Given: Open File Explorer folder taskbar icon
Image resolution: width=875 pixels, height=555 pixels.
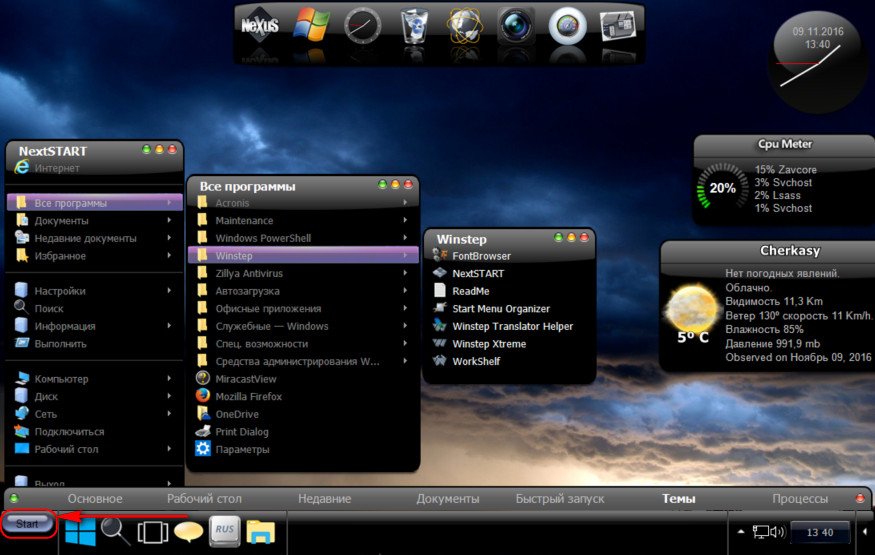Looking at the screenshot, I should pyautogui.click(x=261, y=531).
